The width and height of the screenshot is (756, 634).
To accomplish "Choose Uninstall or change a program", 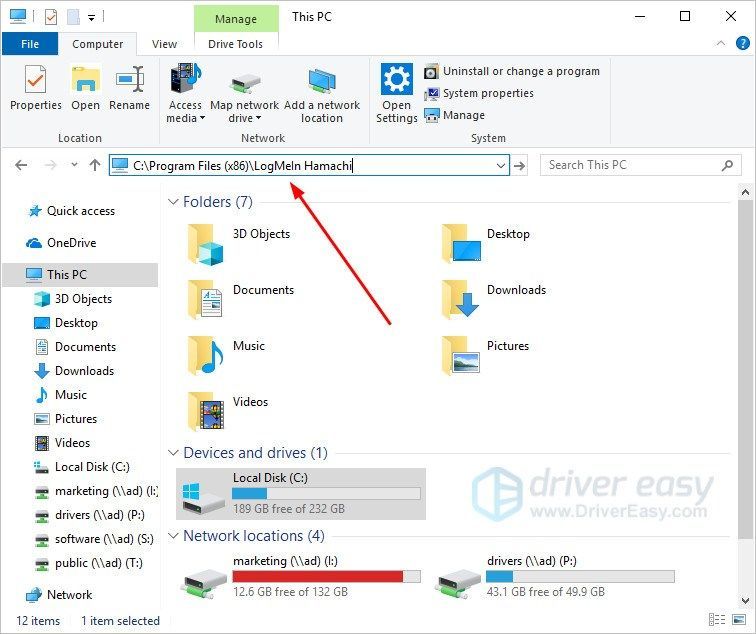I will coord(512,71).
